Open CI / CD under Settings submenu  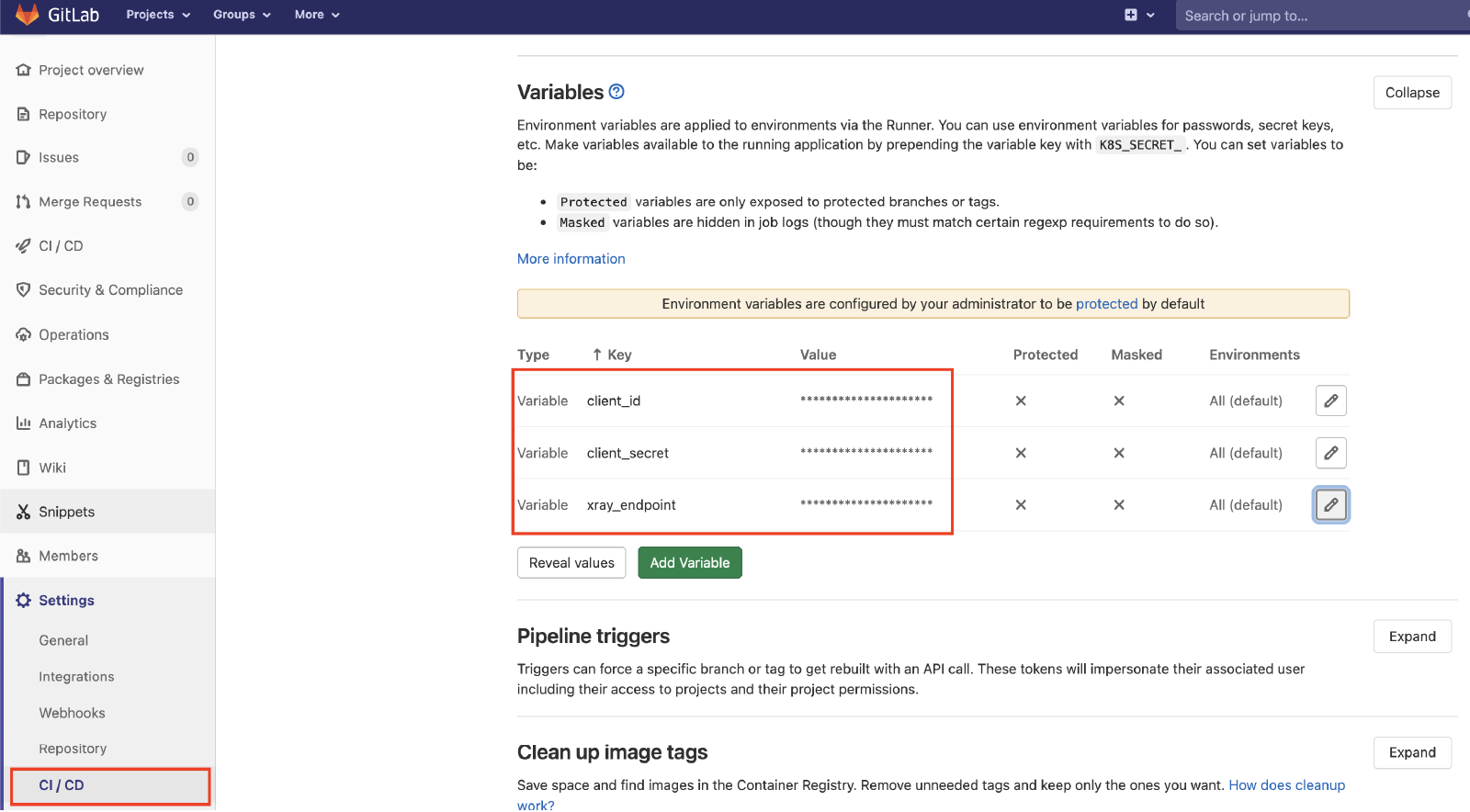62,785
